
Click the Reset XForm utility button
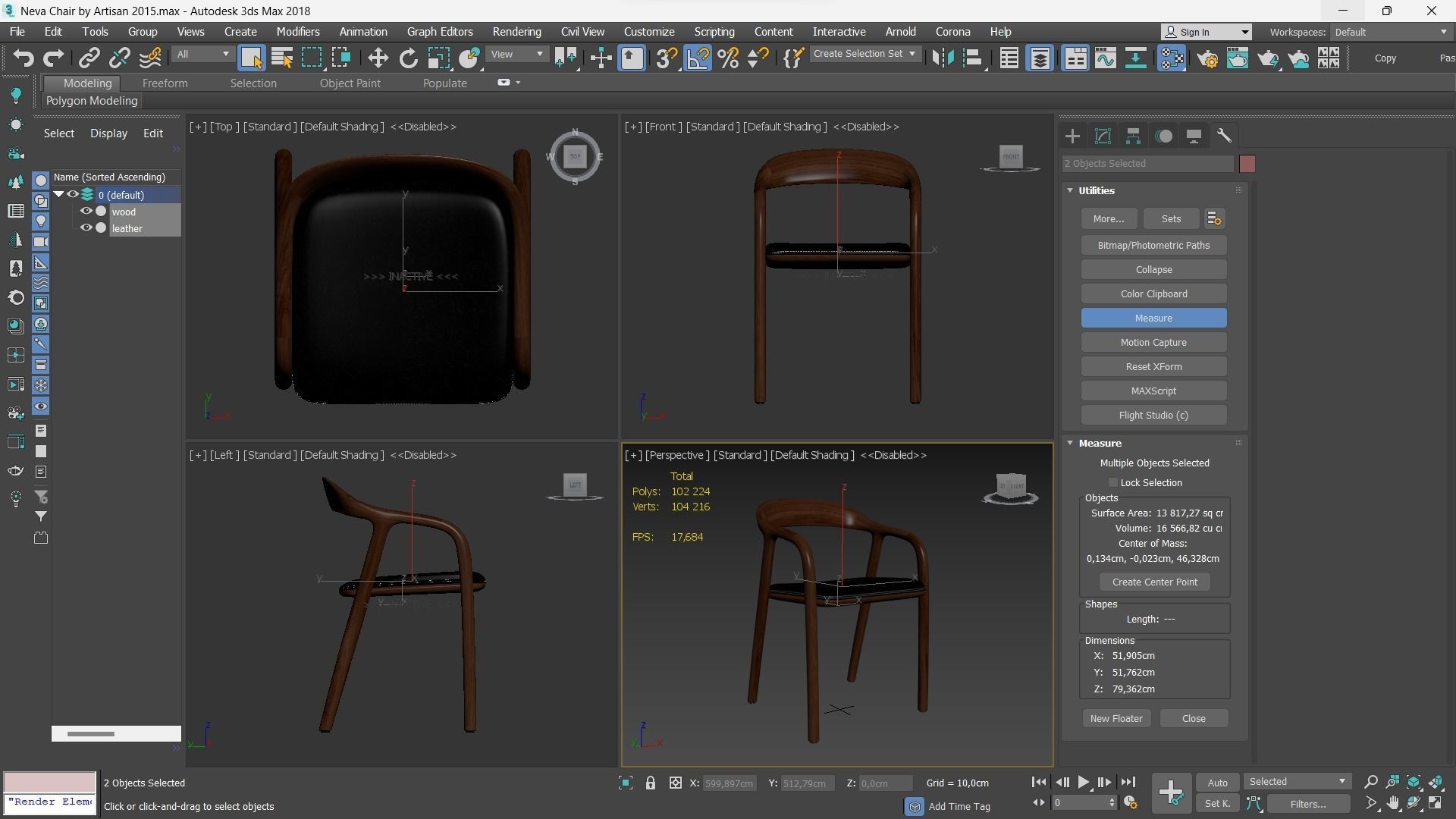coord(1153,366)
